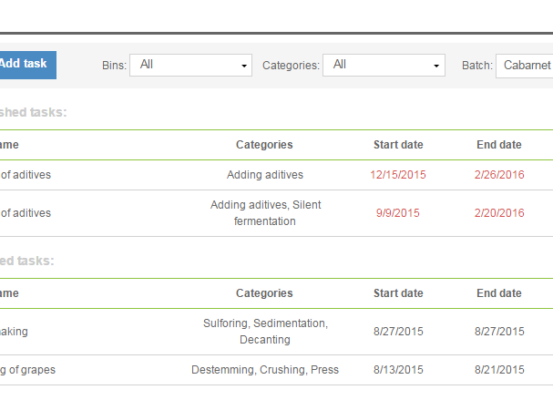This screenshot has width=553, height=400.
Task: Select the Adding aditives task row
Action: click(x=276, y=175)
